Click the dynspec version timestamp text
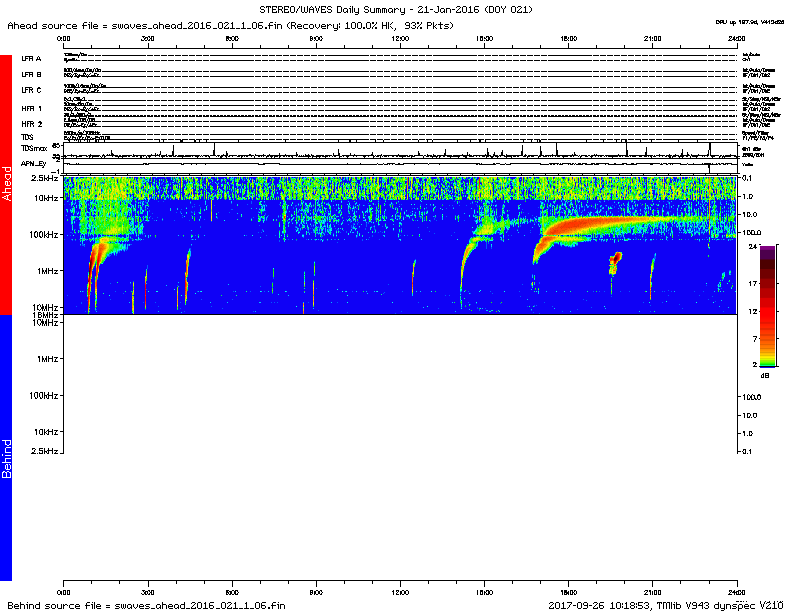Viewport: 792px width, 612px height. pos(665,605)
